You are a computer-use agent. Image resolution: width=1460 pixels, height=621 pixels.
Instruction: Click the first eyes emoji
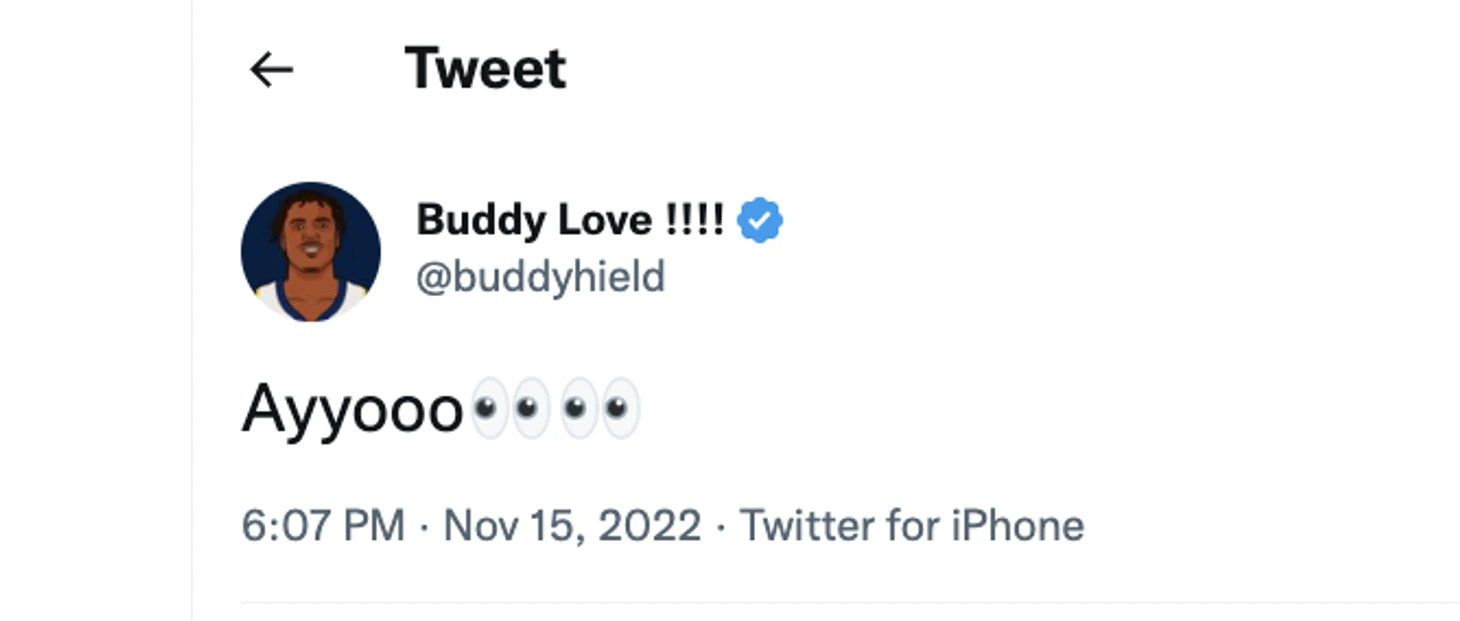(508, 408)
